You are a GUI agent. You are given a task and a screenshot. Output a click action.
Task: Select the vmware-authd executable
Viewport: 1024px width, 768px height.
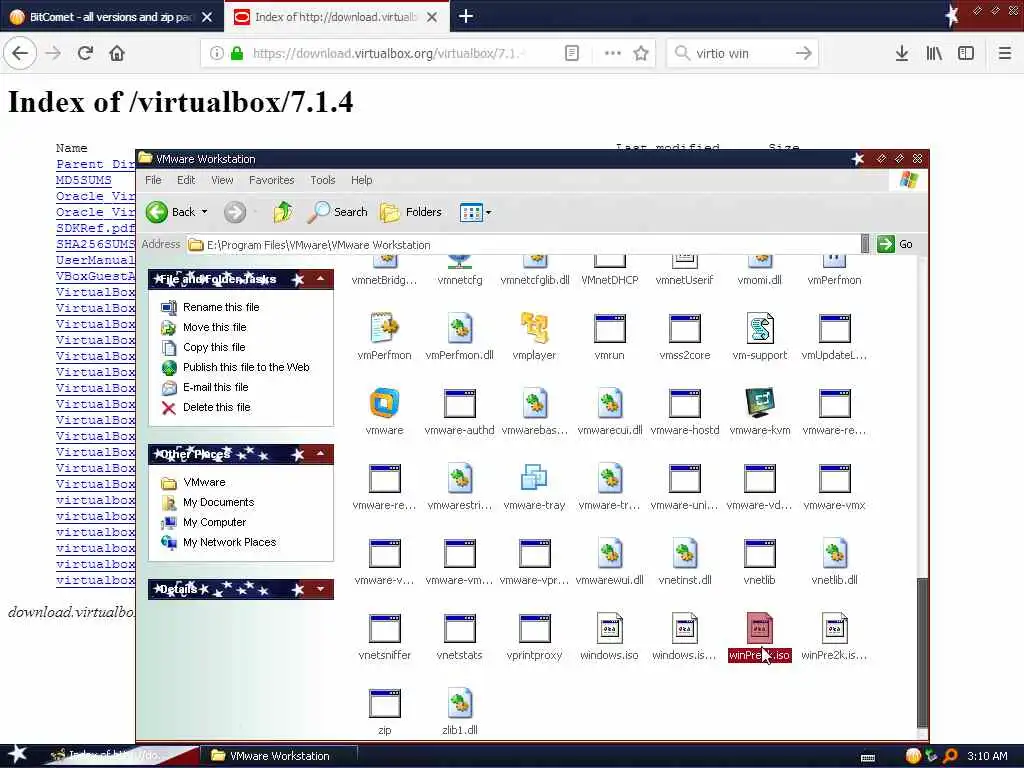point(459,403)
